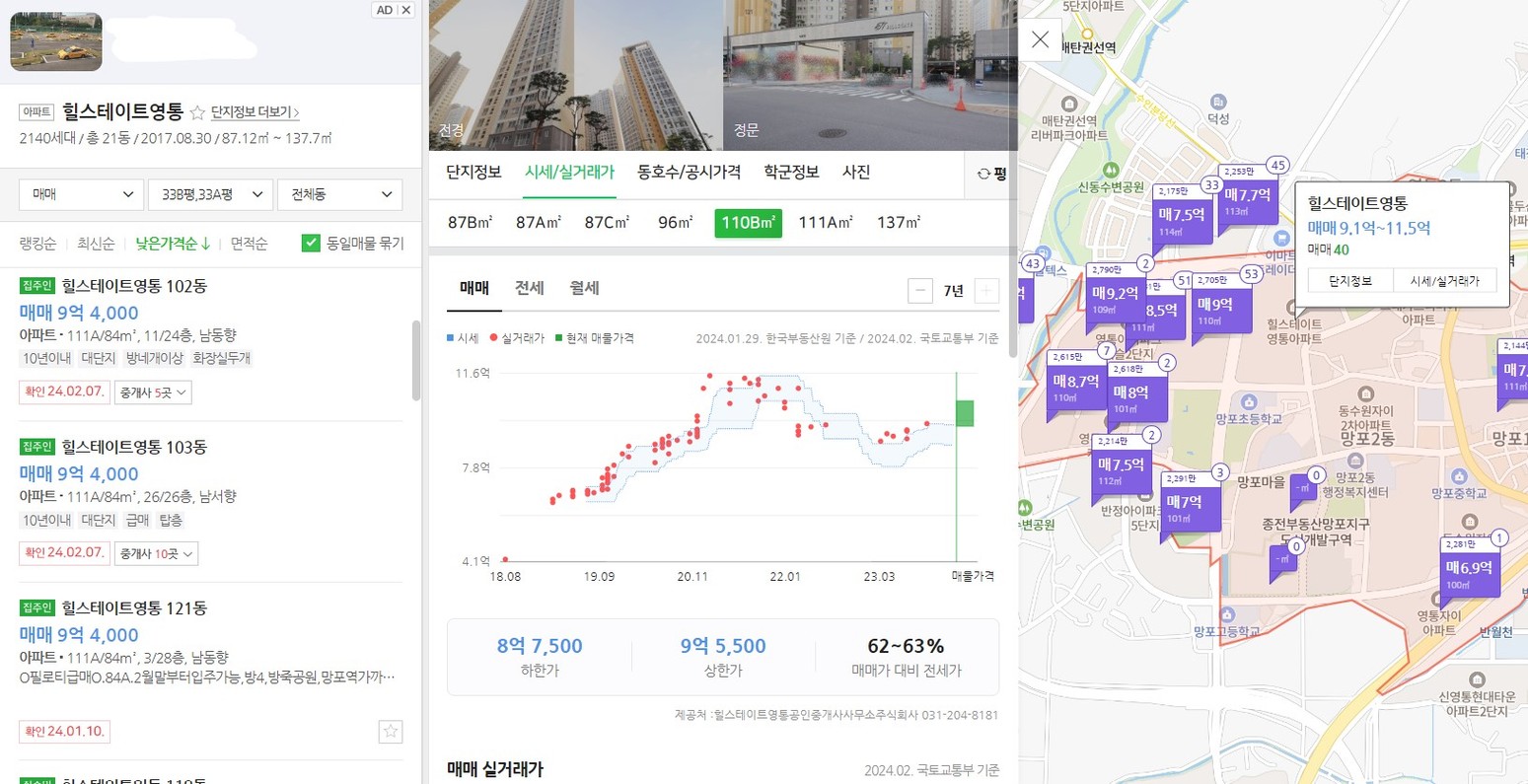This screenshot has width=1528, height=784.
Task: Expand 중개사 10곳 on 103동 listing
Action: [156, 553]
